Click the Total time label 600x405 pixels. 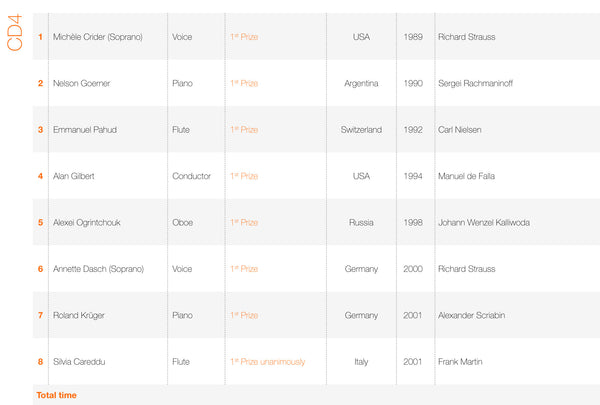pyautogui.click(x=56, y=395)
